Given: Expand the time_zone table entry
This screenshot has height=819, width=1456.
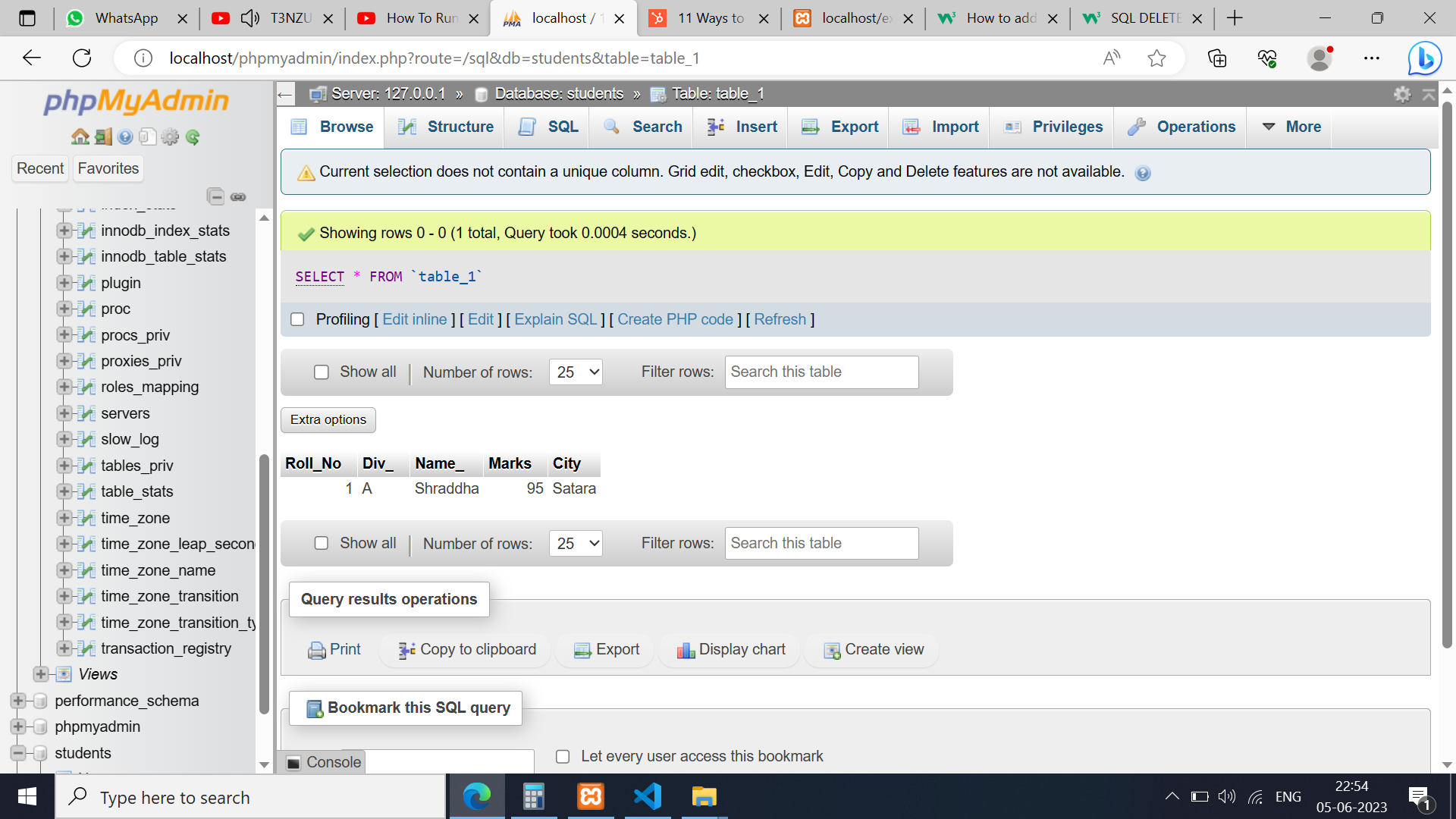Looking at the screenshot, I should point(64,518).
